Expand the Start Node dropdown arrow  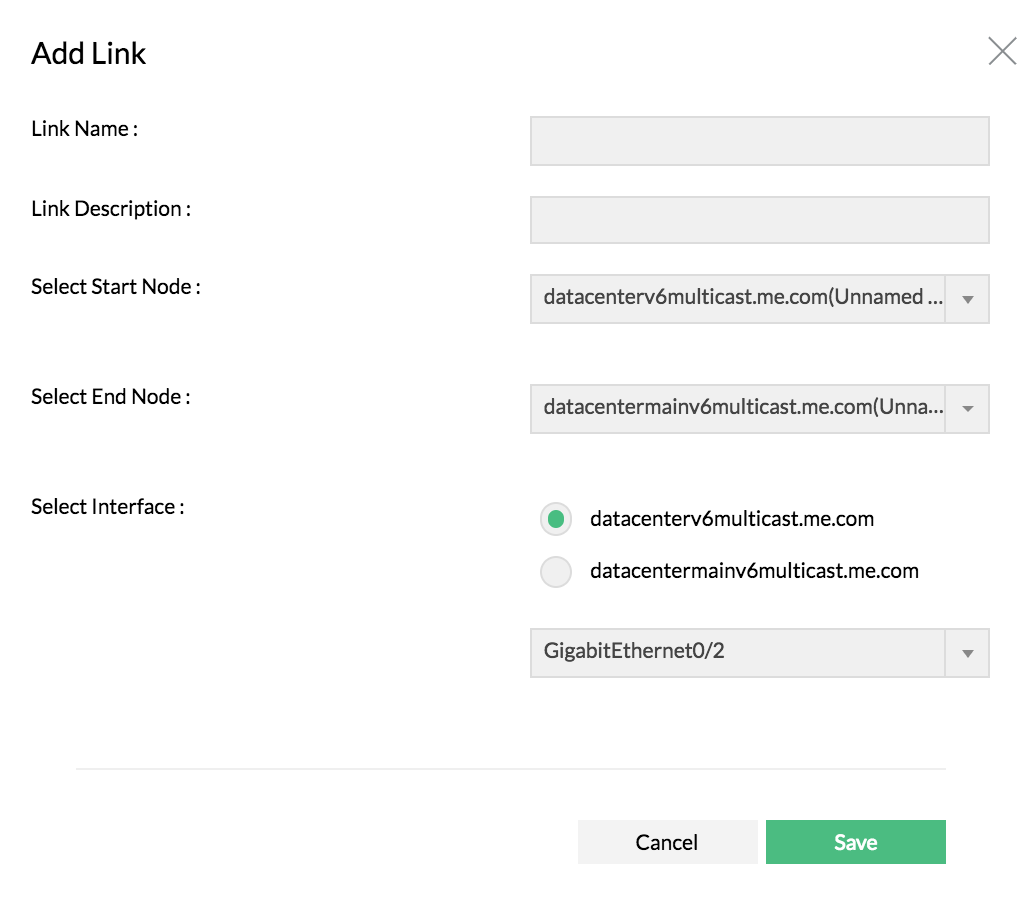click(x=967, y=299)
